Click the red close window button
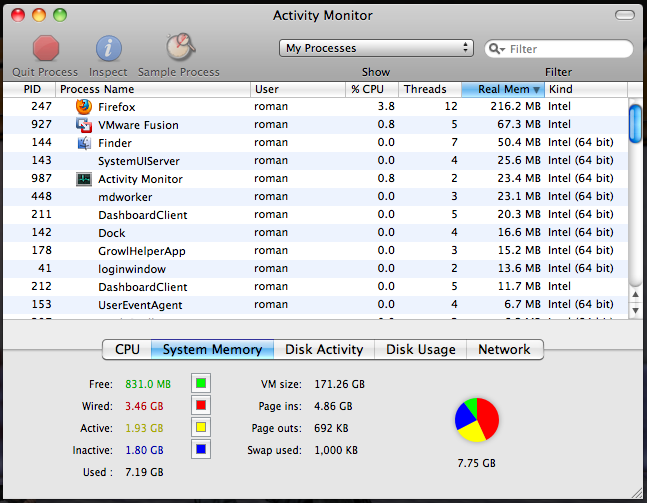 pos(18,15)
